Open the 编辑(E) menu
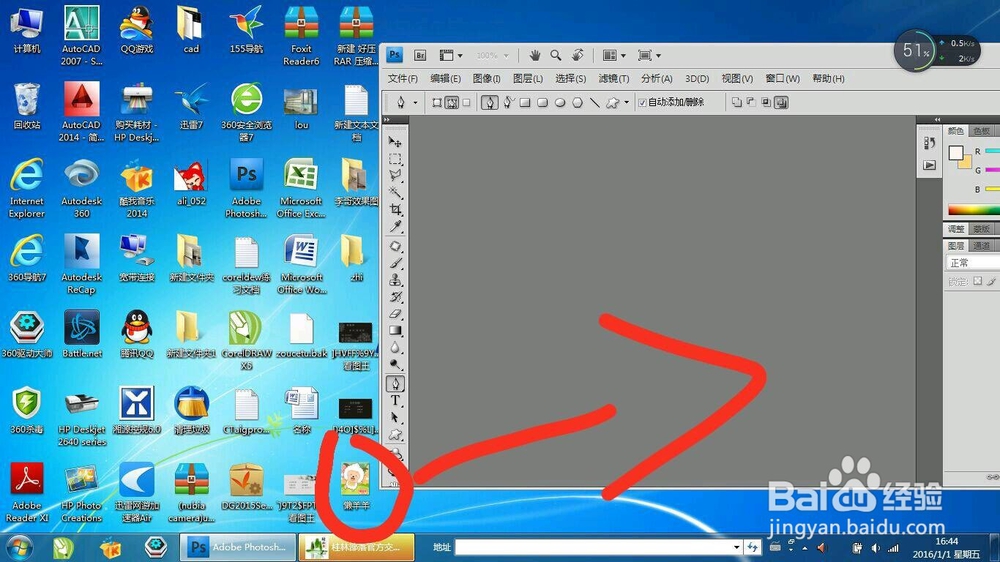This screenshot has width=1000, height=562. [x=445, y=78]
